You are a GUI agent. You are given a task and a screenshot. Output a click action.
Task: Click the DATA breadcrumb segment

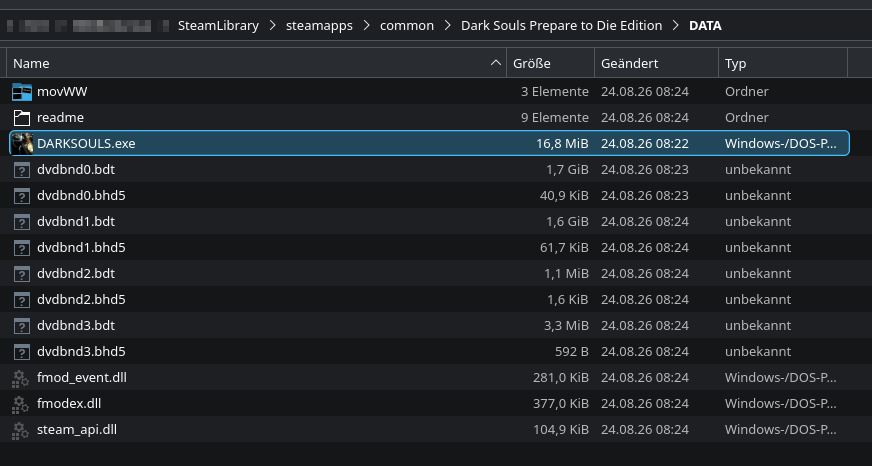(705, 26)
